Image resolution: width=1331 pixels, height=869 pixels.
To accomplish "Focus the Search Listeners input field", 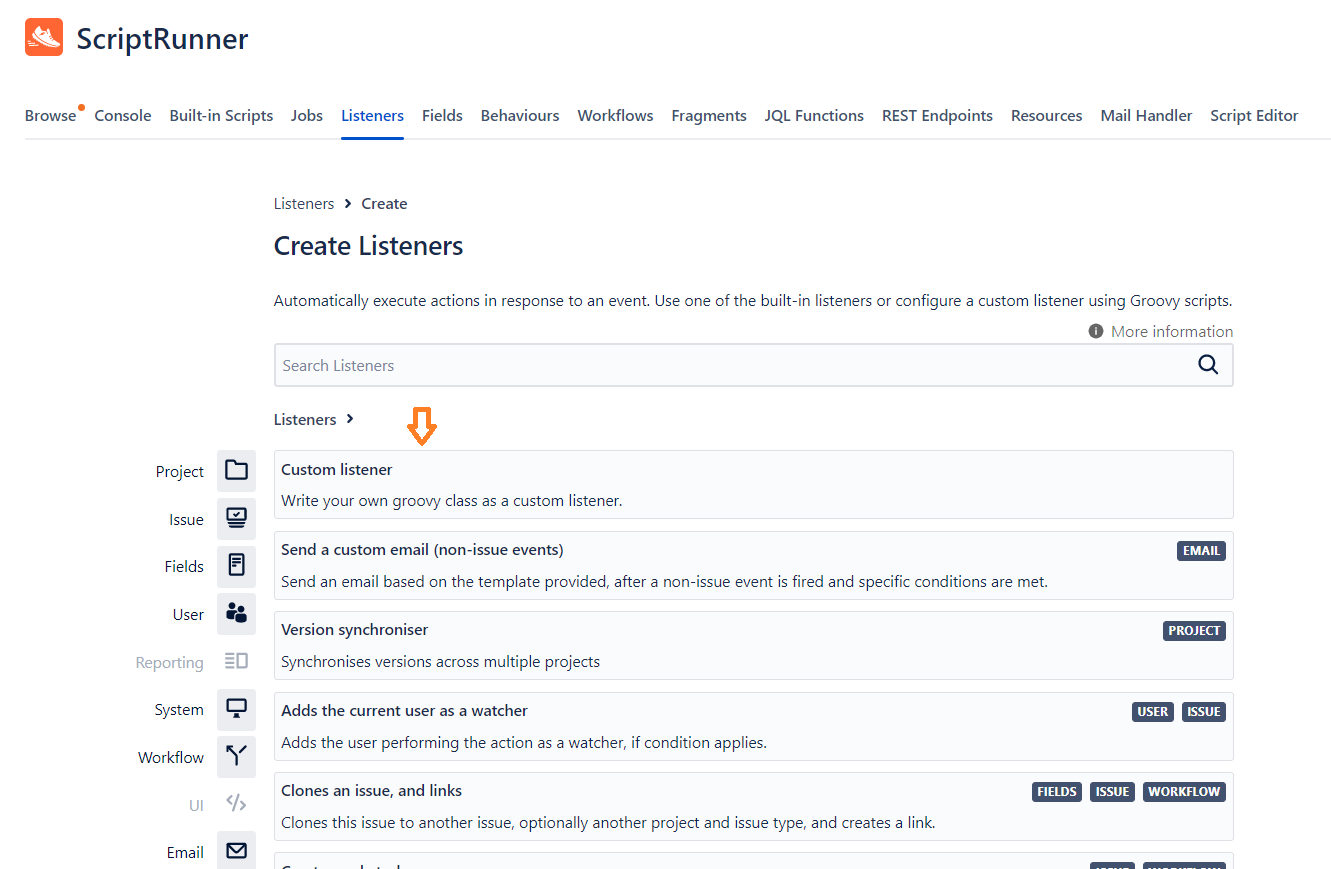I will pyautogui.click(x=753, y=365).
